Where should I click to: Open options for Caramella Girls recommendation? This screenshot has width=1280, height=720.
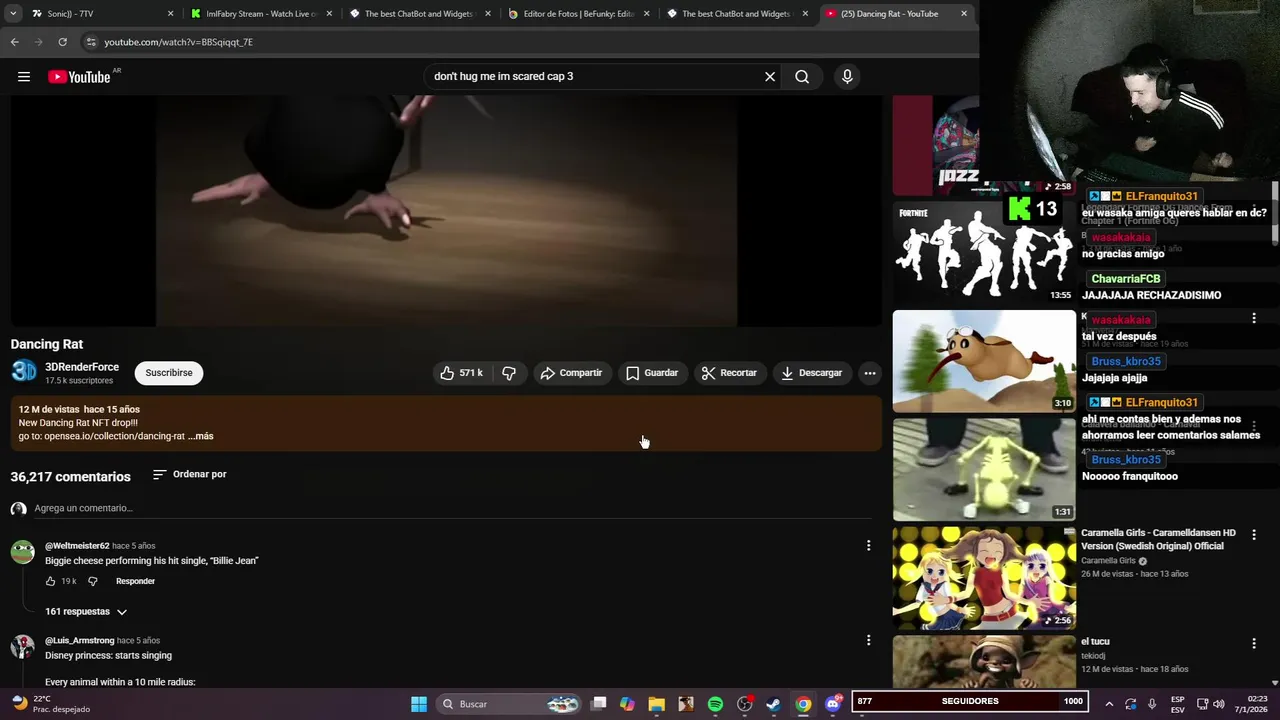[x=1254, y=535]
